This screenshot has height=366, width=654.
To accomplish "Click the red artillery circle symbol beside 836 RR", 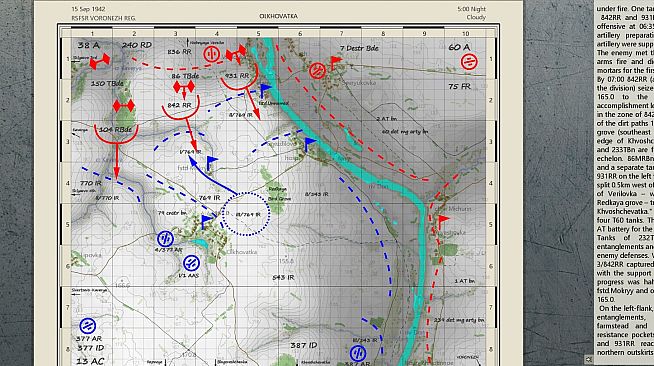I will click(x=211, y=54).
